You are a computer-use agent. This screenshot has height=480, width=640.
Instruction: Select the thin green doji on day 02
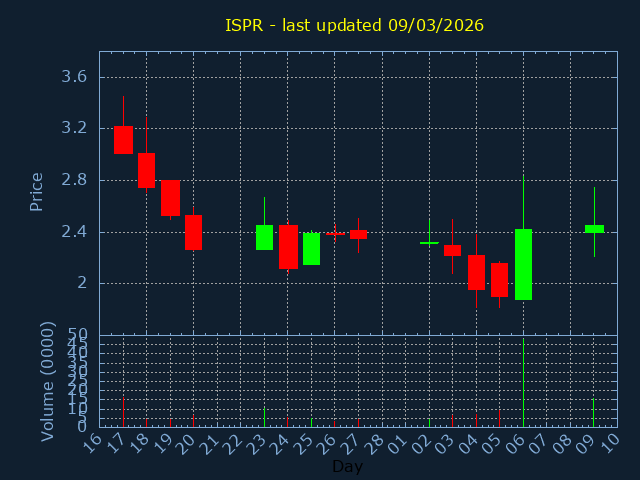click(429, 243)
